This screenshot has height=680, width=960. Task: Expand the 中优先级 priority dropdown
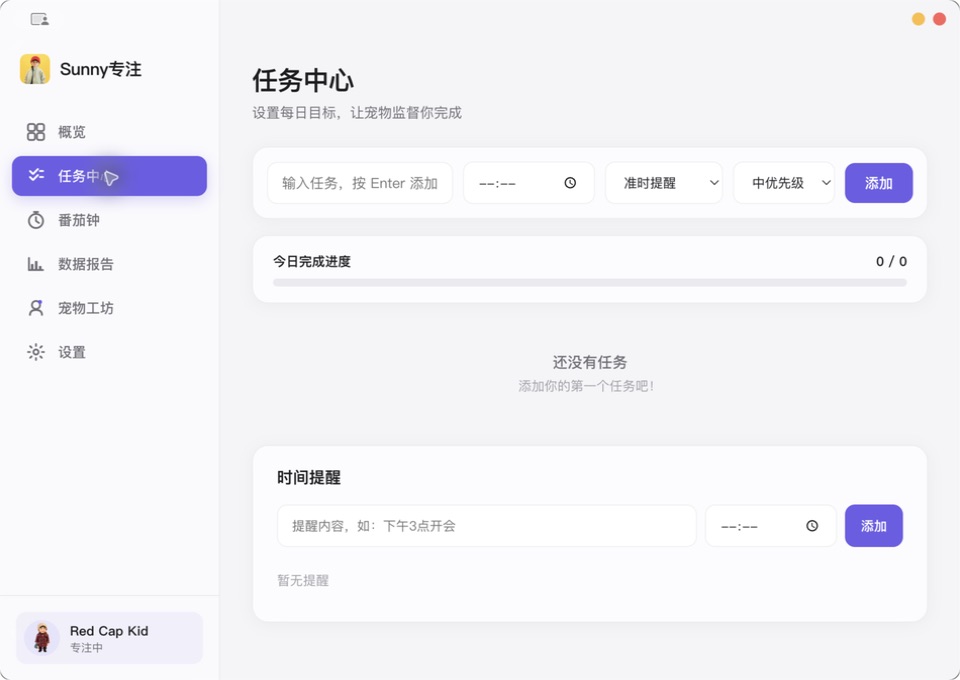pyautogui.click(x=784, y=182)
